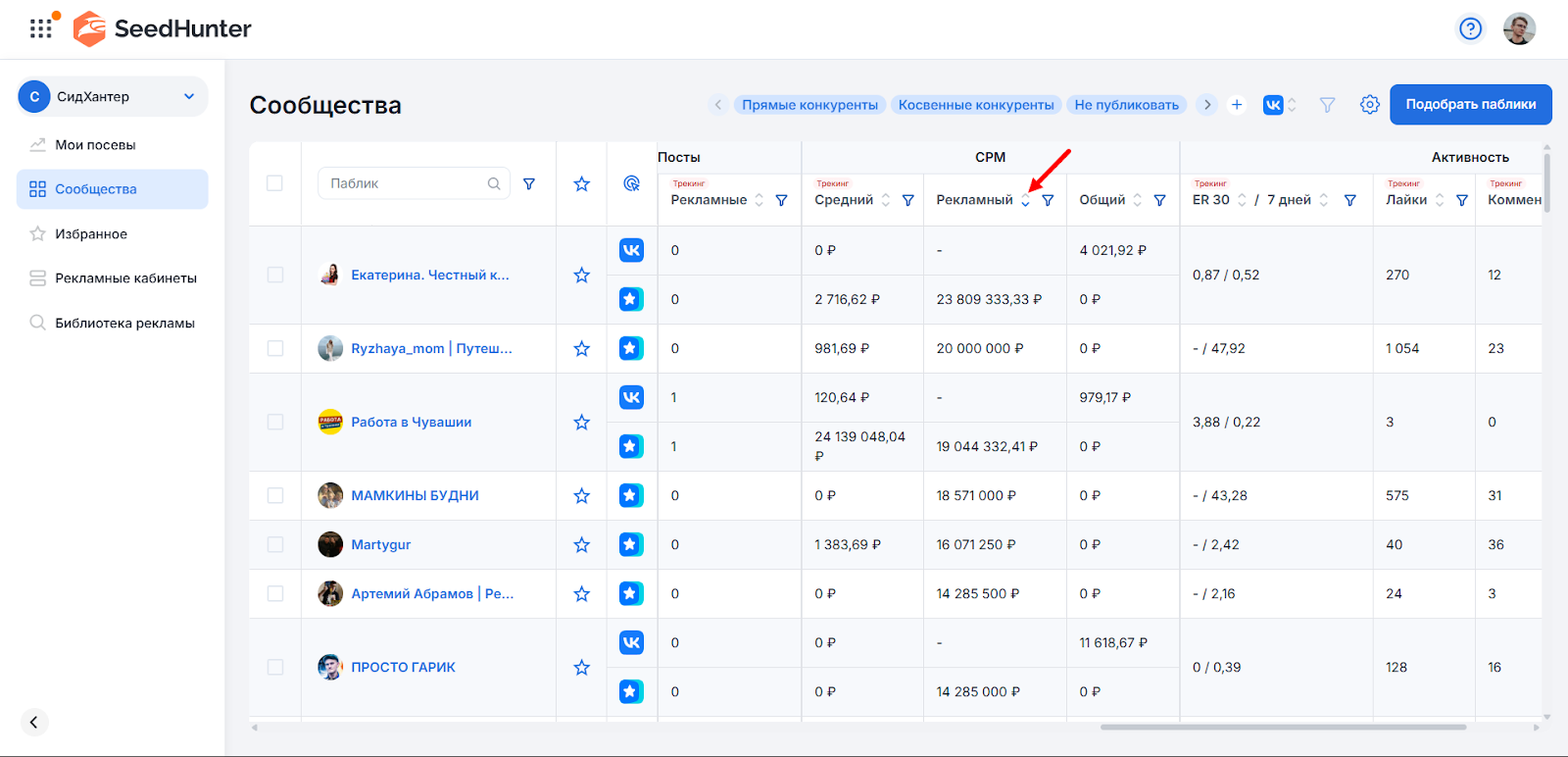
Task: Check the select-all header checkbox
Action: [x=274, y=183]
